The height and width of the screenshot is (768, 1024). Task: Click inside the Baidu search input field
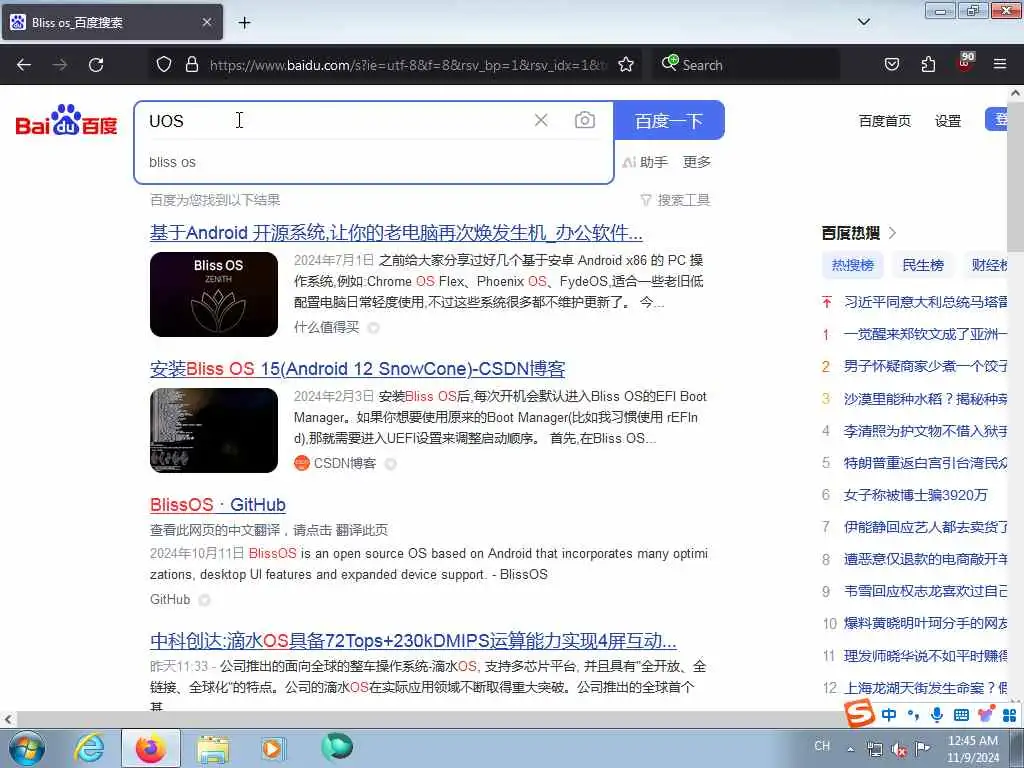pos(333,120)
